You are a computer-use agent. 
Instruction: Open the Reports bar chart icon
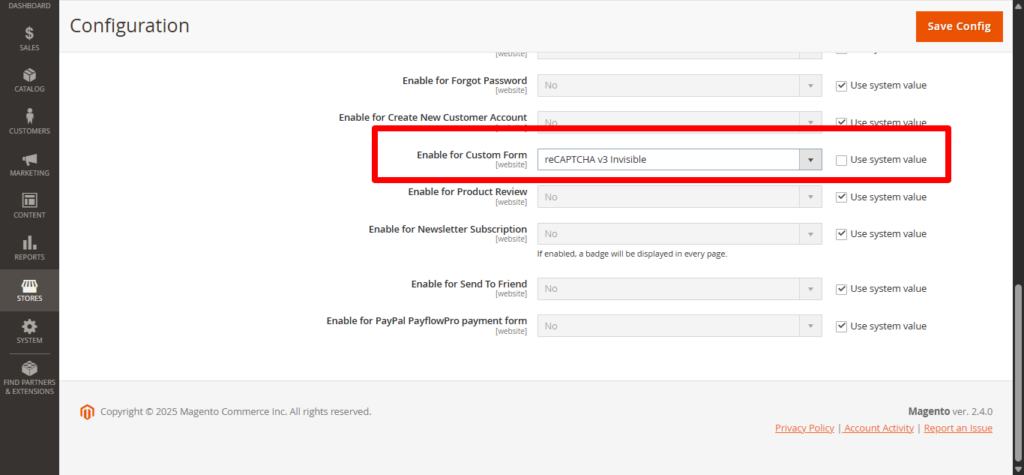click(x=29, y=243)
